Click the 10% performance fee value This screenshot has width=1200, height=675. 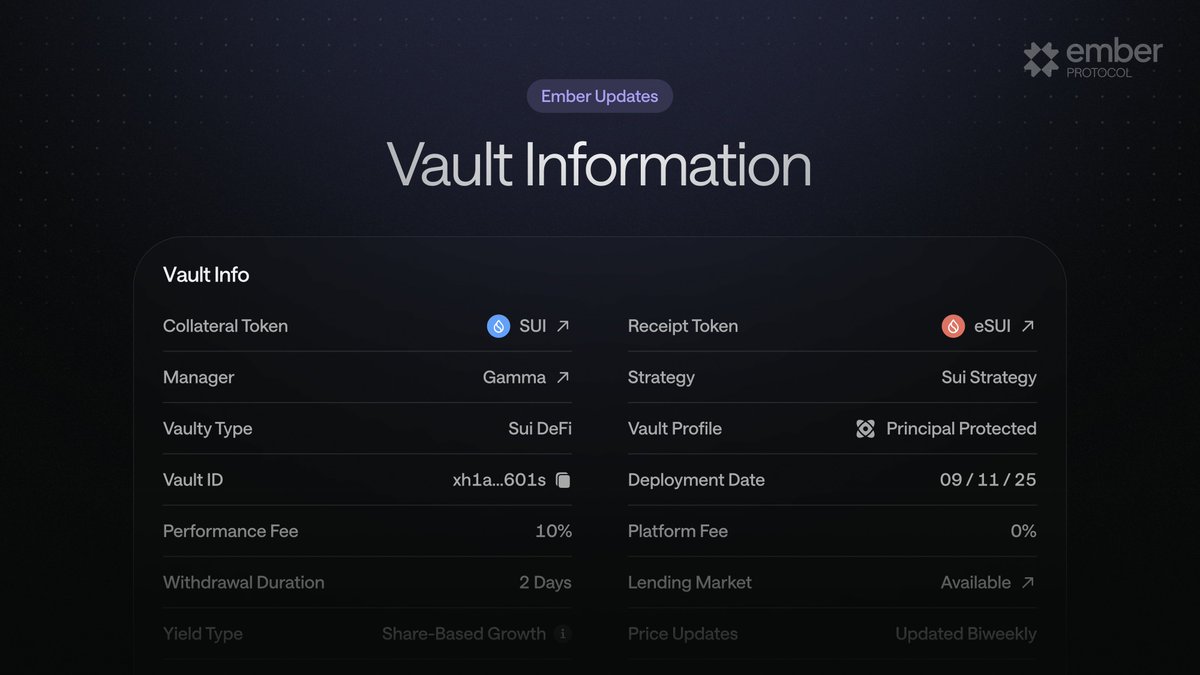554,531
